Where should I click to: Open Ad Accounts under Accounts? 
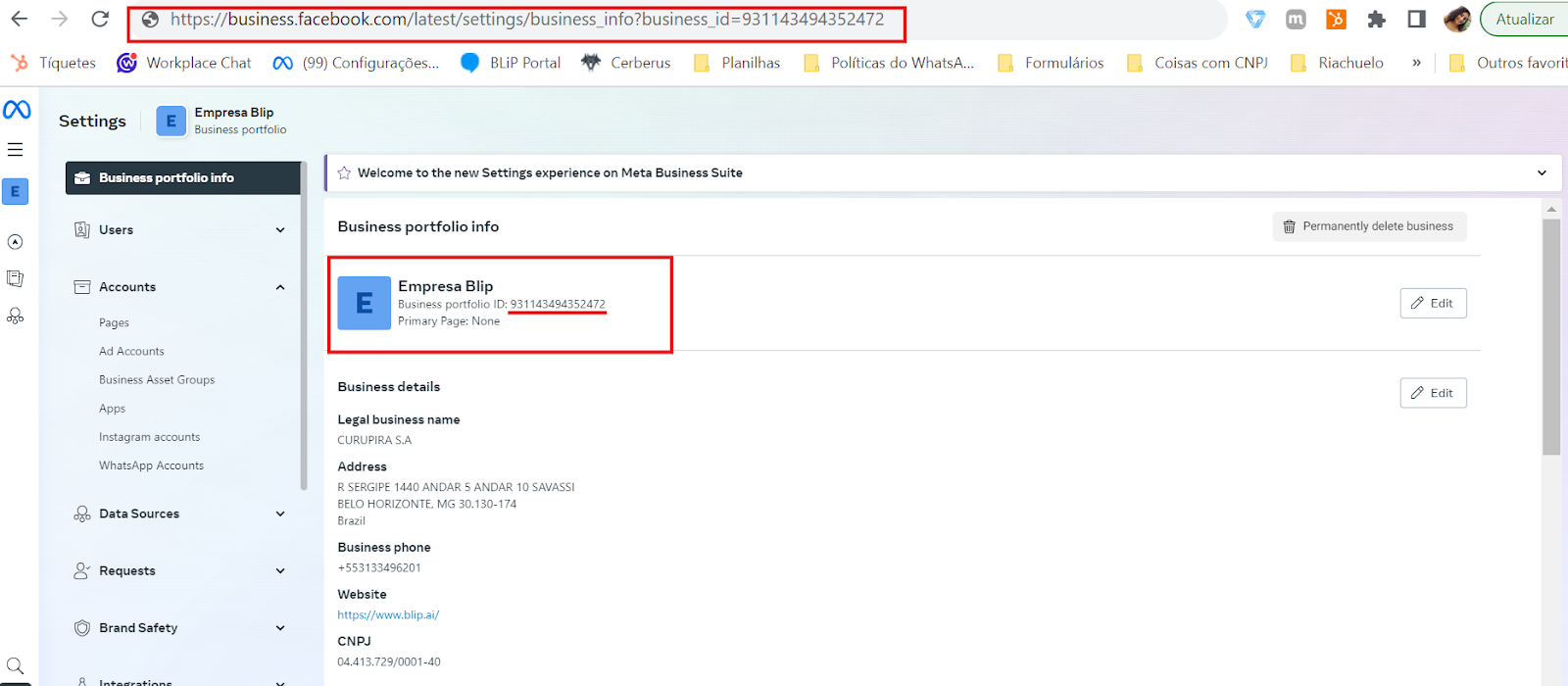(131, 351)
